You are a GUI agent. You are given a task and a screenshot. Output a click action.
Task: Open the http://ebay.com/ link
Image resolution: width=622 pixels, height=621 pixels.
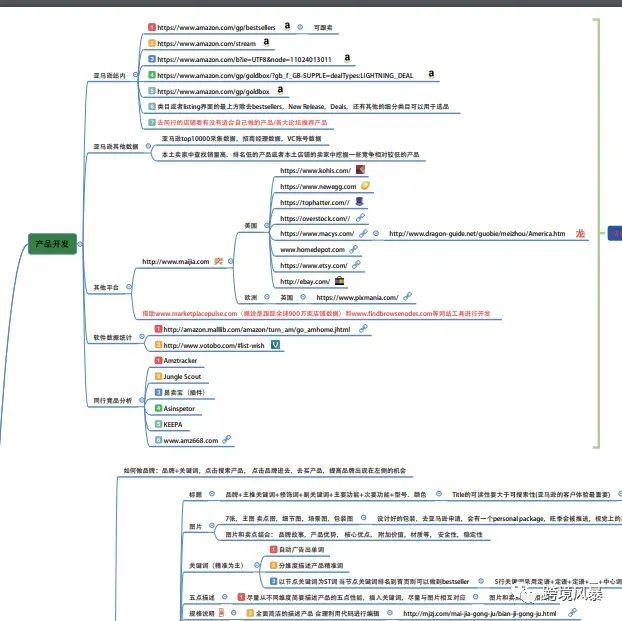pyautogui.click(x=305, y=281)
